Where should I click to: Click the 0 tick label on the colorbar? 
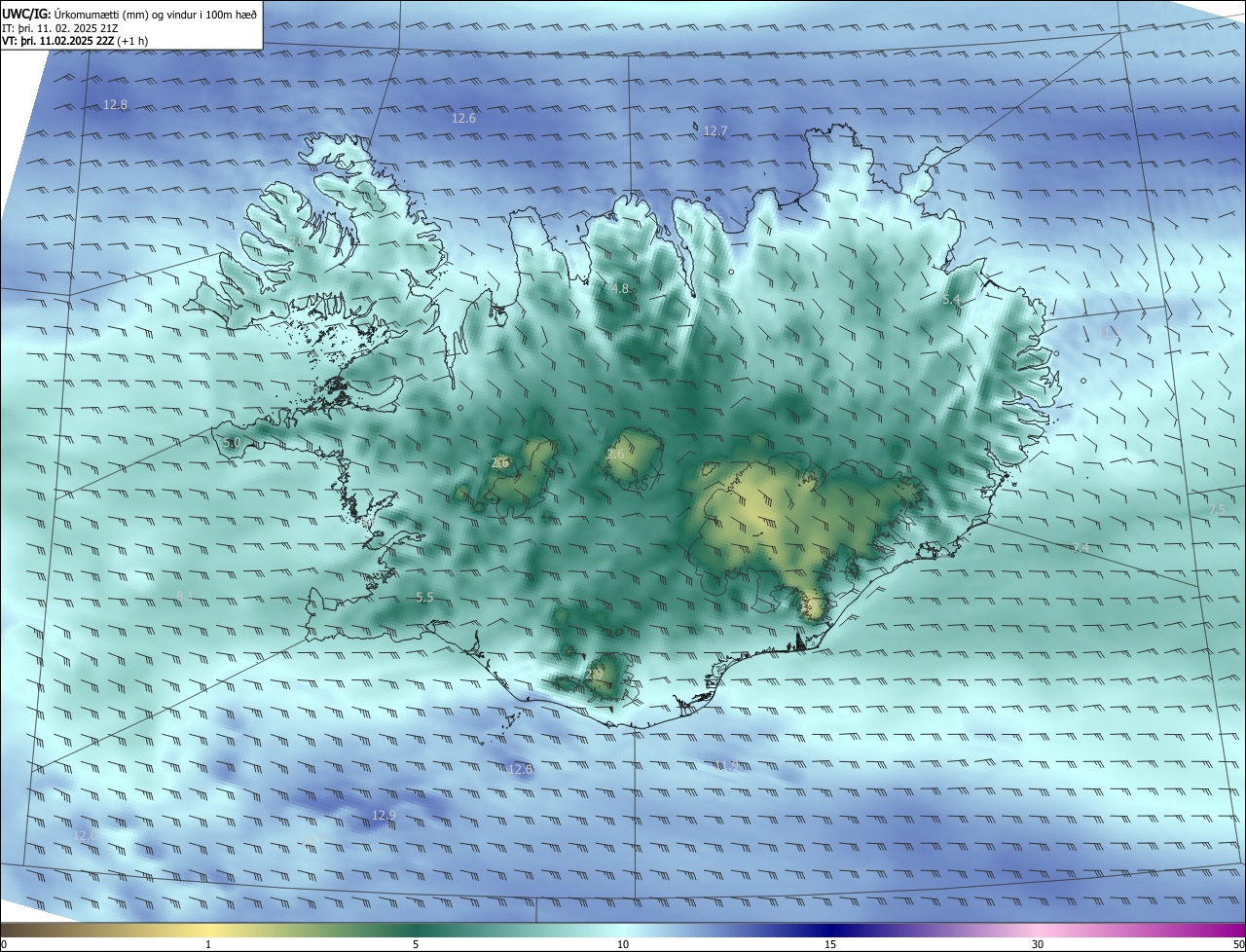(4, 944)
